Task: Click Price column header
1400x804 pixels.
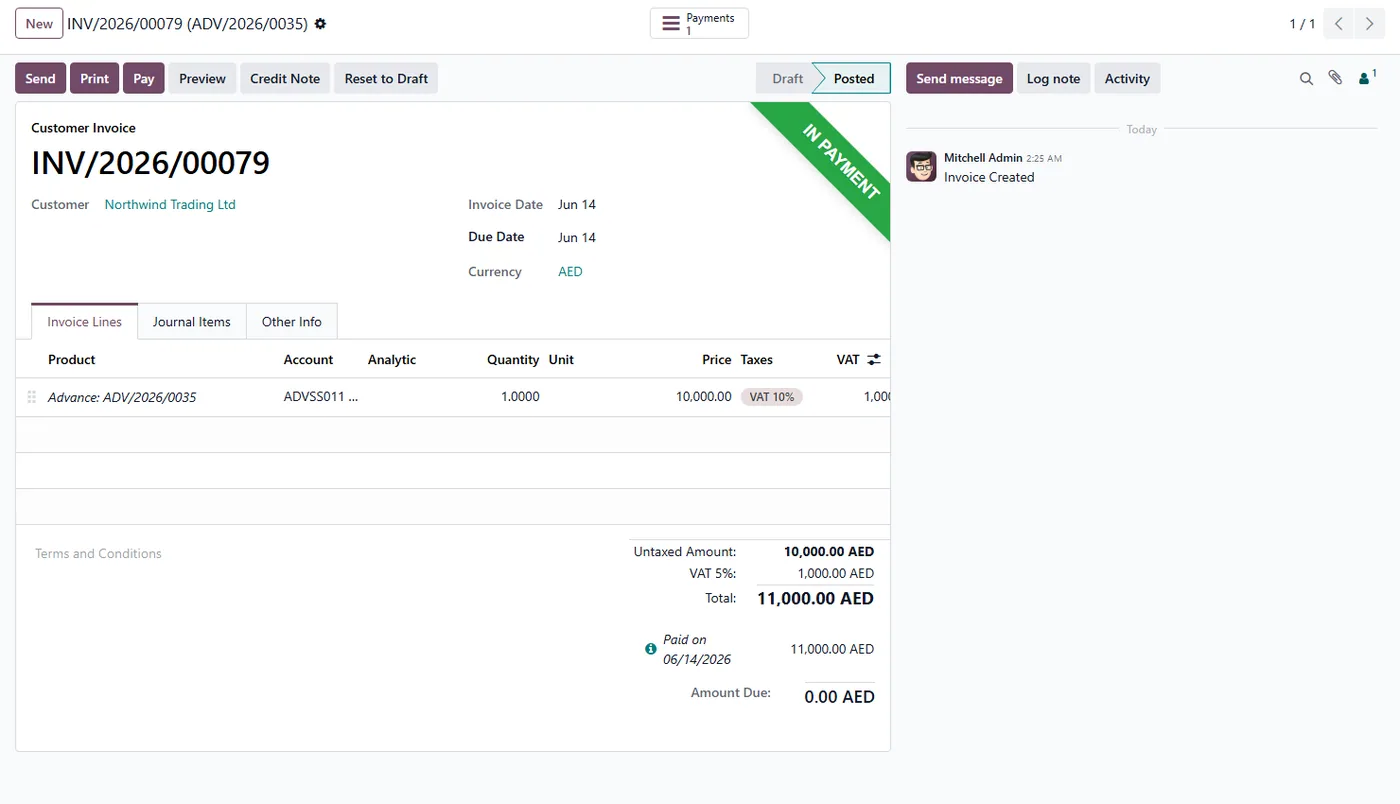Action: (x=717, y=359)
